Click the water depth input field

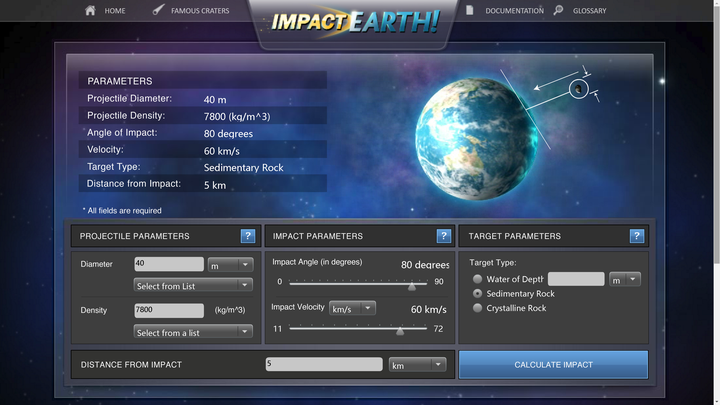(x=576, y=279)
